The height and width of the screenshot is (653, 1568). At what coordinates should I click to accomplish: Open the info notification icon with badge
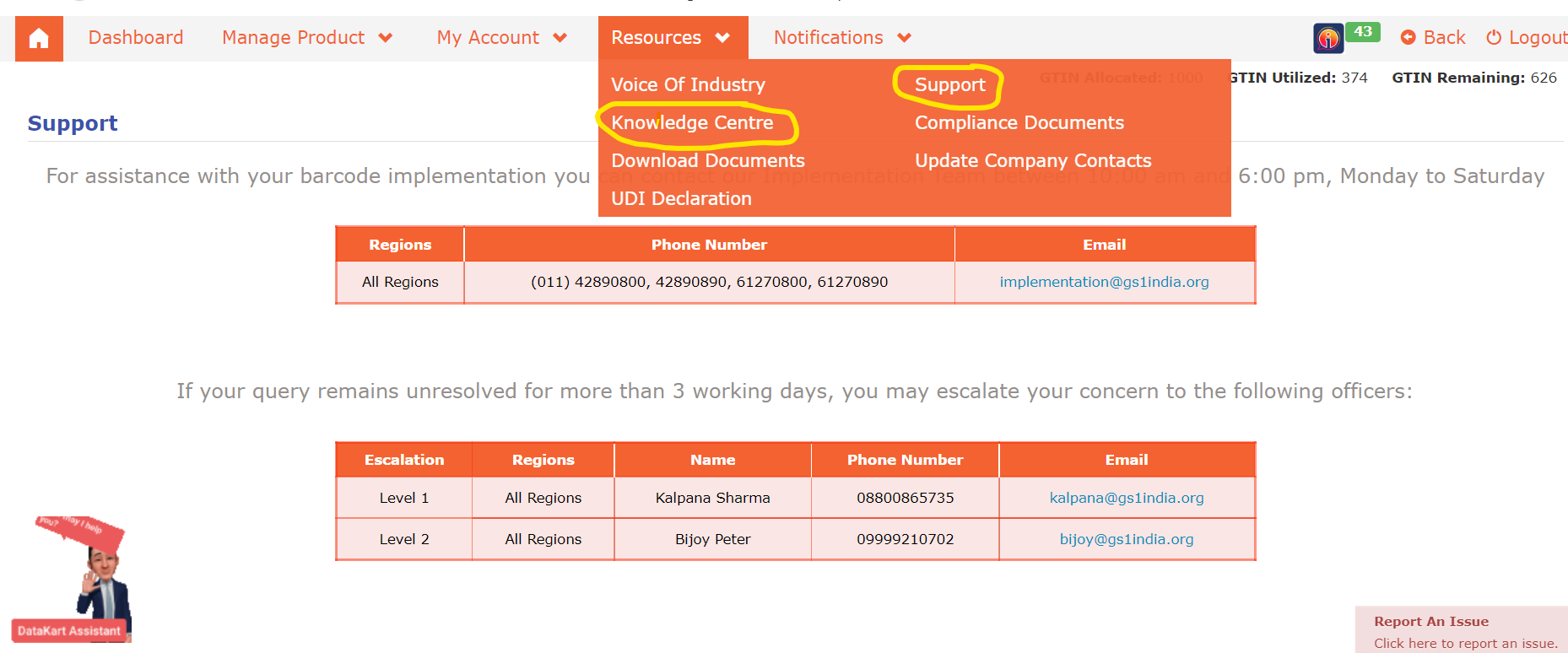1328,38
